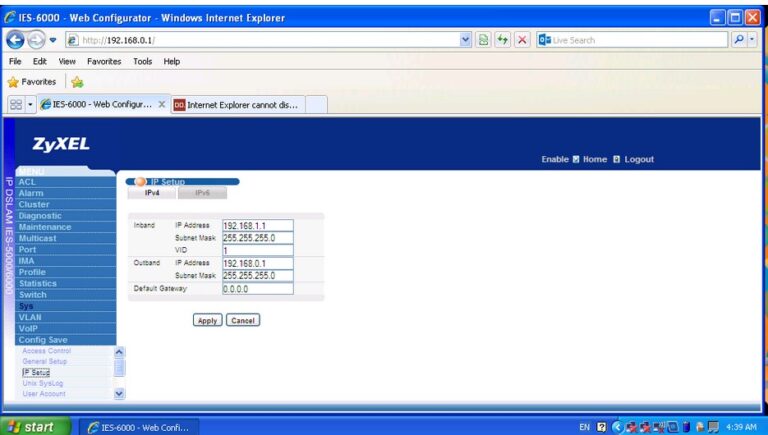Select IMA in the left menu
768x435 pixels.
(x=66, y=261)
